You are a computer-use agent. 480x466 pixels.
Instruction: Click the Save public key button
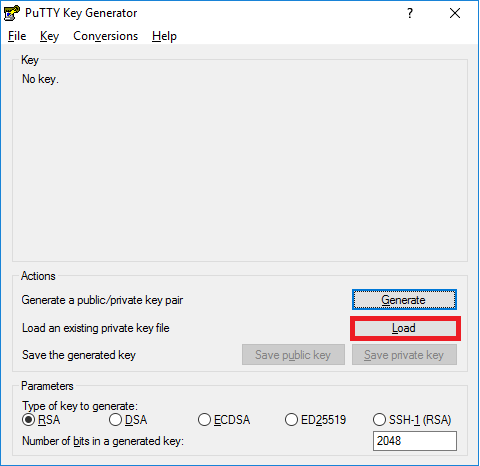[x=293, y=355]
